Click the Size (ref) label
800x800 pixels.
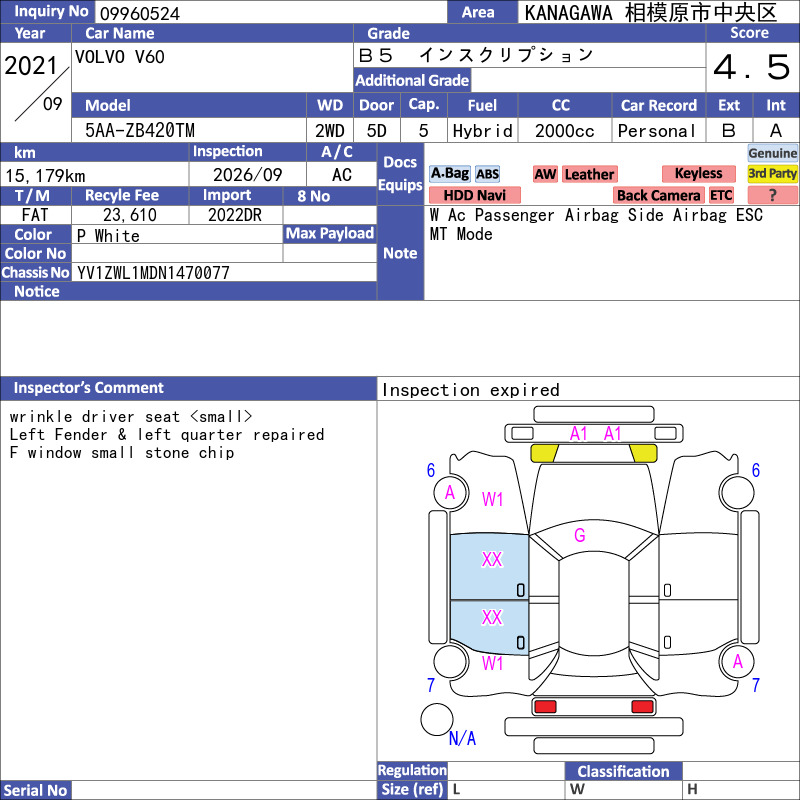(412, 789)
